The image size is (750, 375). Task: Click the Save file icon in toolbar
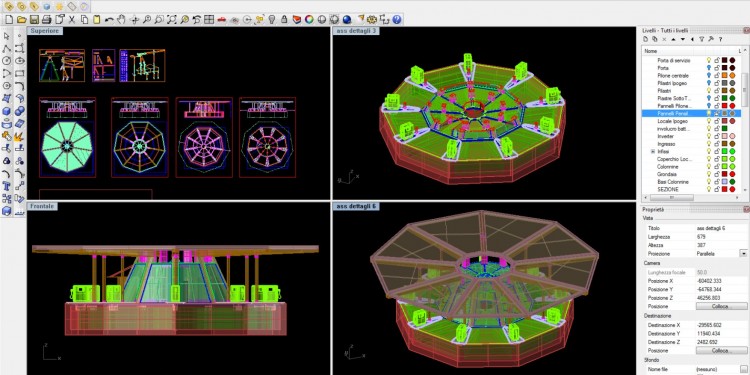pos(34,20)
